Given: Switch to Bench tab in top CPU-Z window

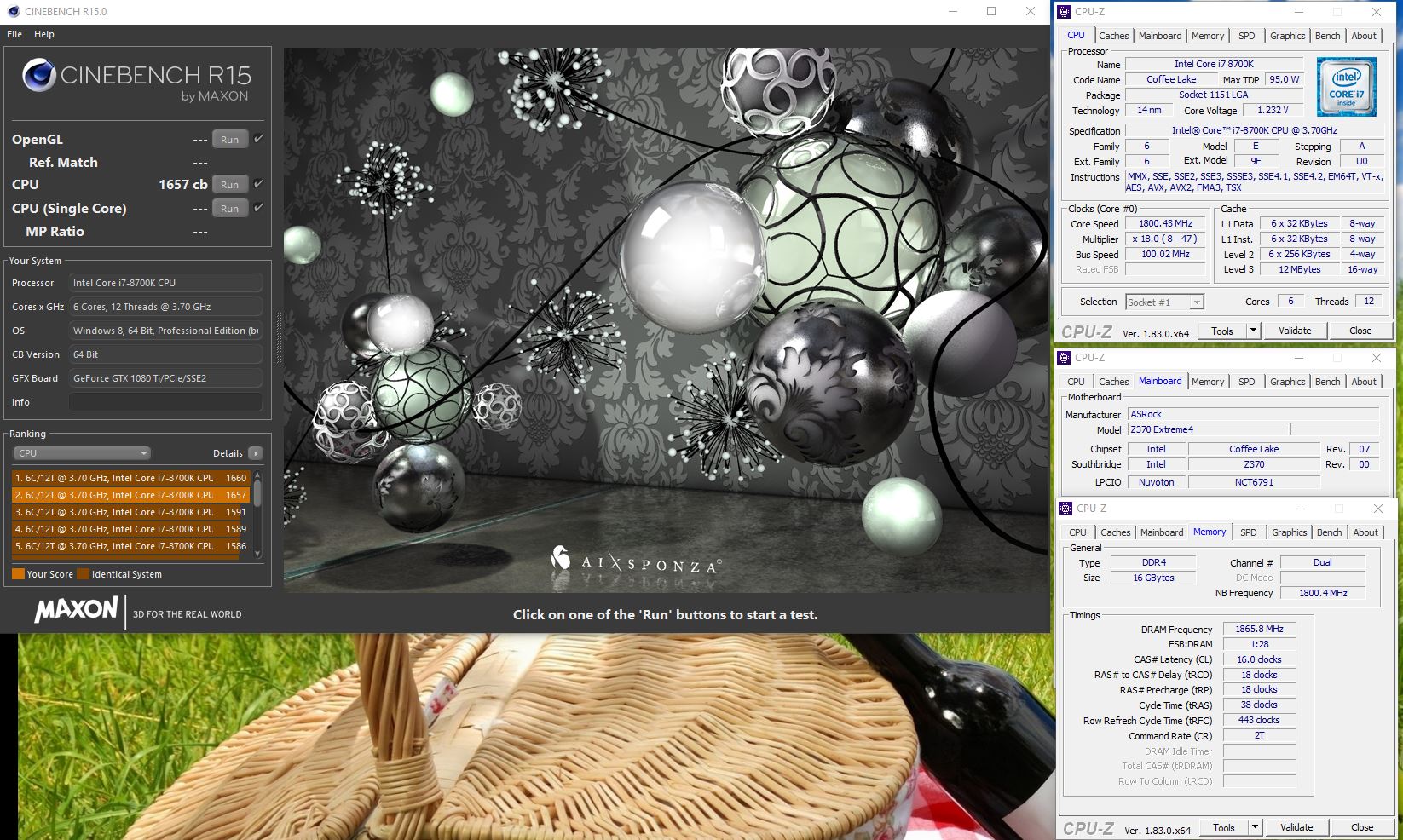Looking at the screenshot, I should click(x=1327, y=36).
